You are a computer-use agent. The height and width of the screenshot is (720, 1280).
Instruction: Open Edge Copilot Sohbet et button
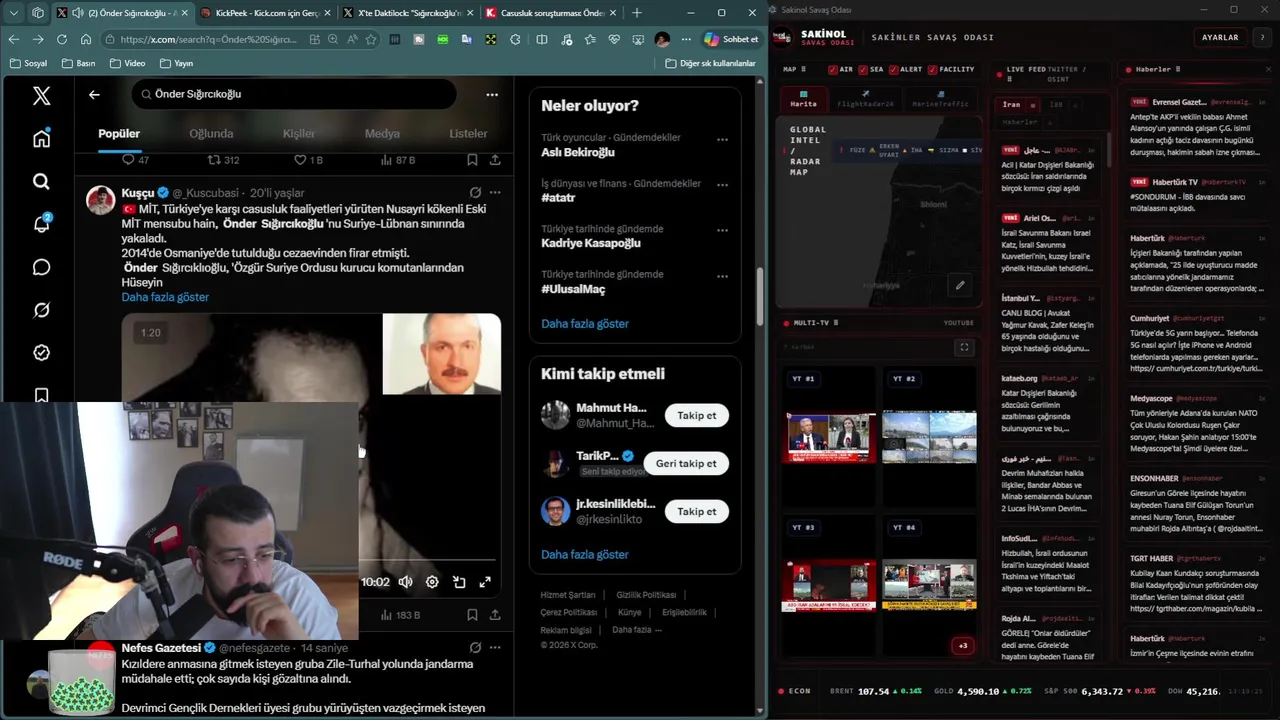(x=731, y=39)
